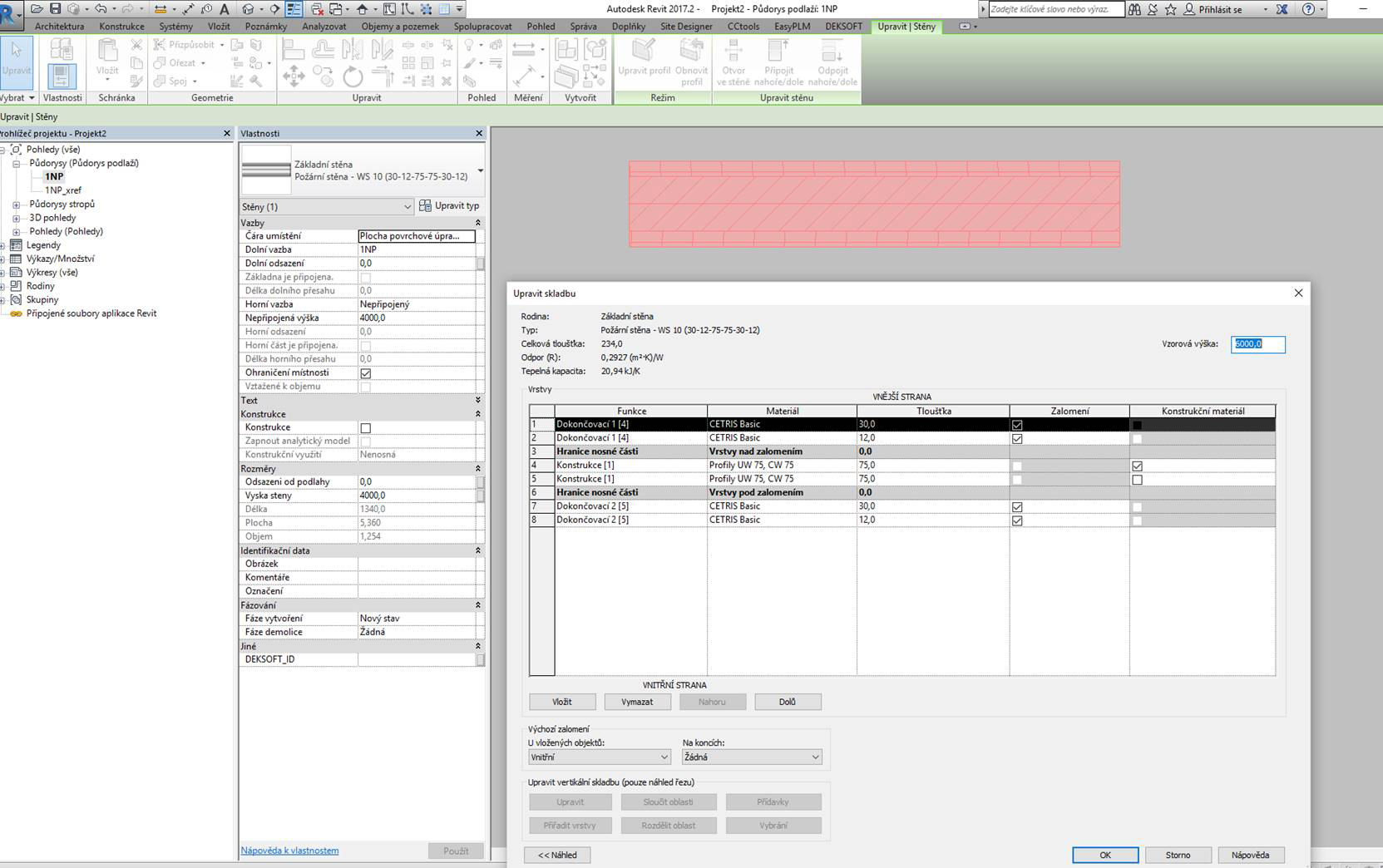Open the Nápověda k vlastnostem link
Image resolution: width=1383 pixels, height=868 pixels.
[289, 851]
